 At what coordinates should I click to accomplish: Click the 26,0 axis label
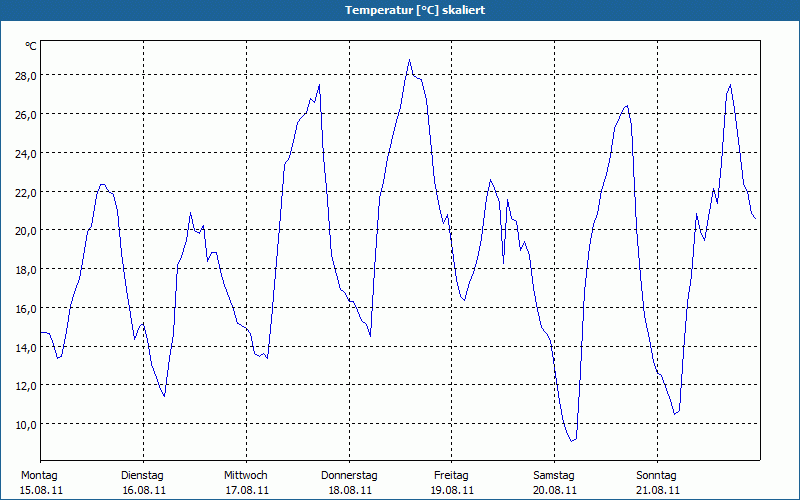[x=25, y=115]
